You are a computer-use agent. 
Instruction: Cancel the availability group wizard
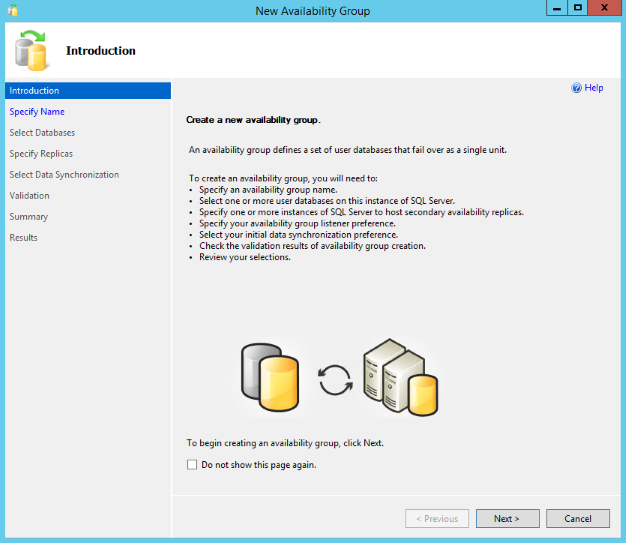(577, 519)
